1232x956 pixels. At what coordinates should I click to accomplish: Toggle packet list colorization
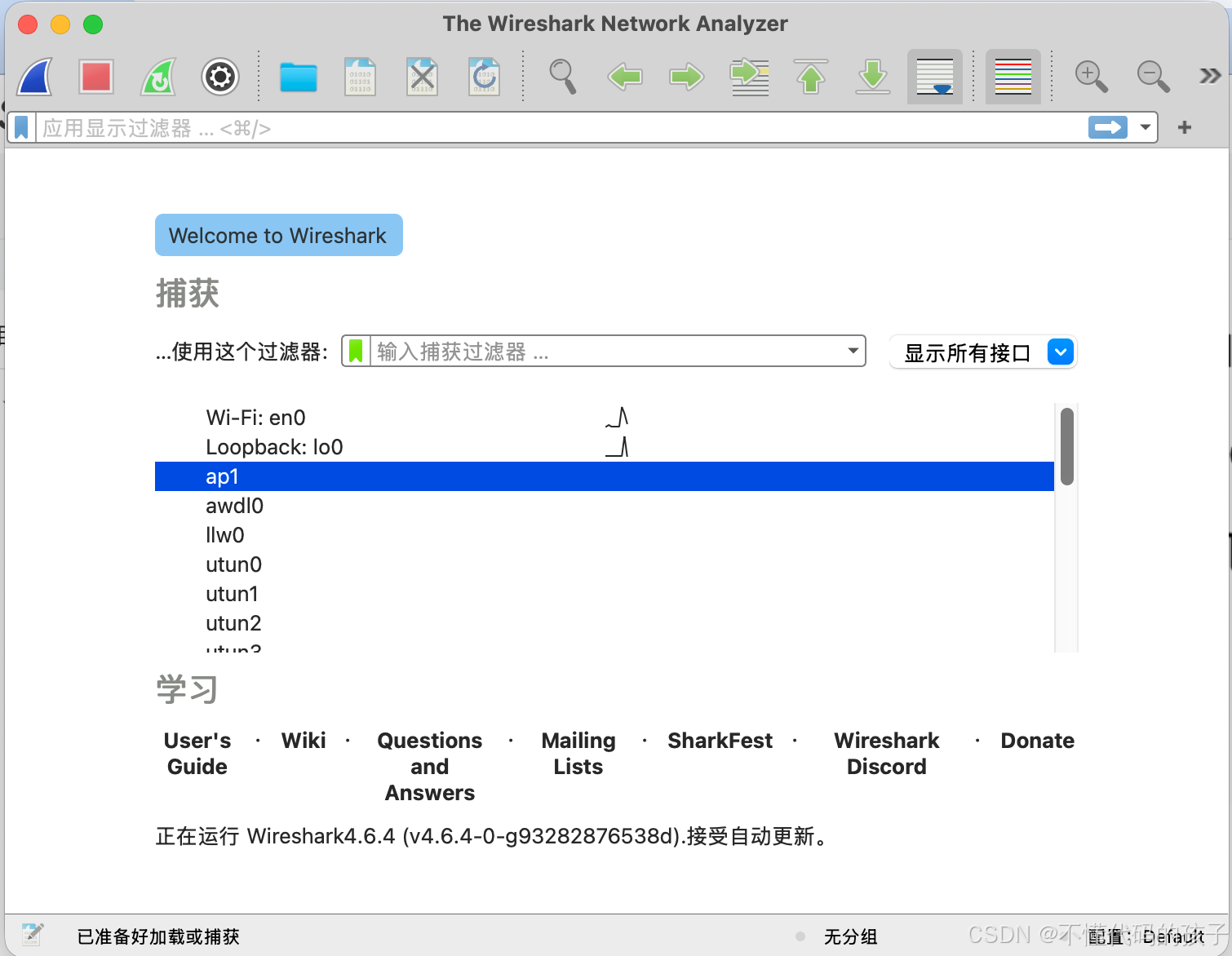pyautogui.click(x=1013, y=77)
